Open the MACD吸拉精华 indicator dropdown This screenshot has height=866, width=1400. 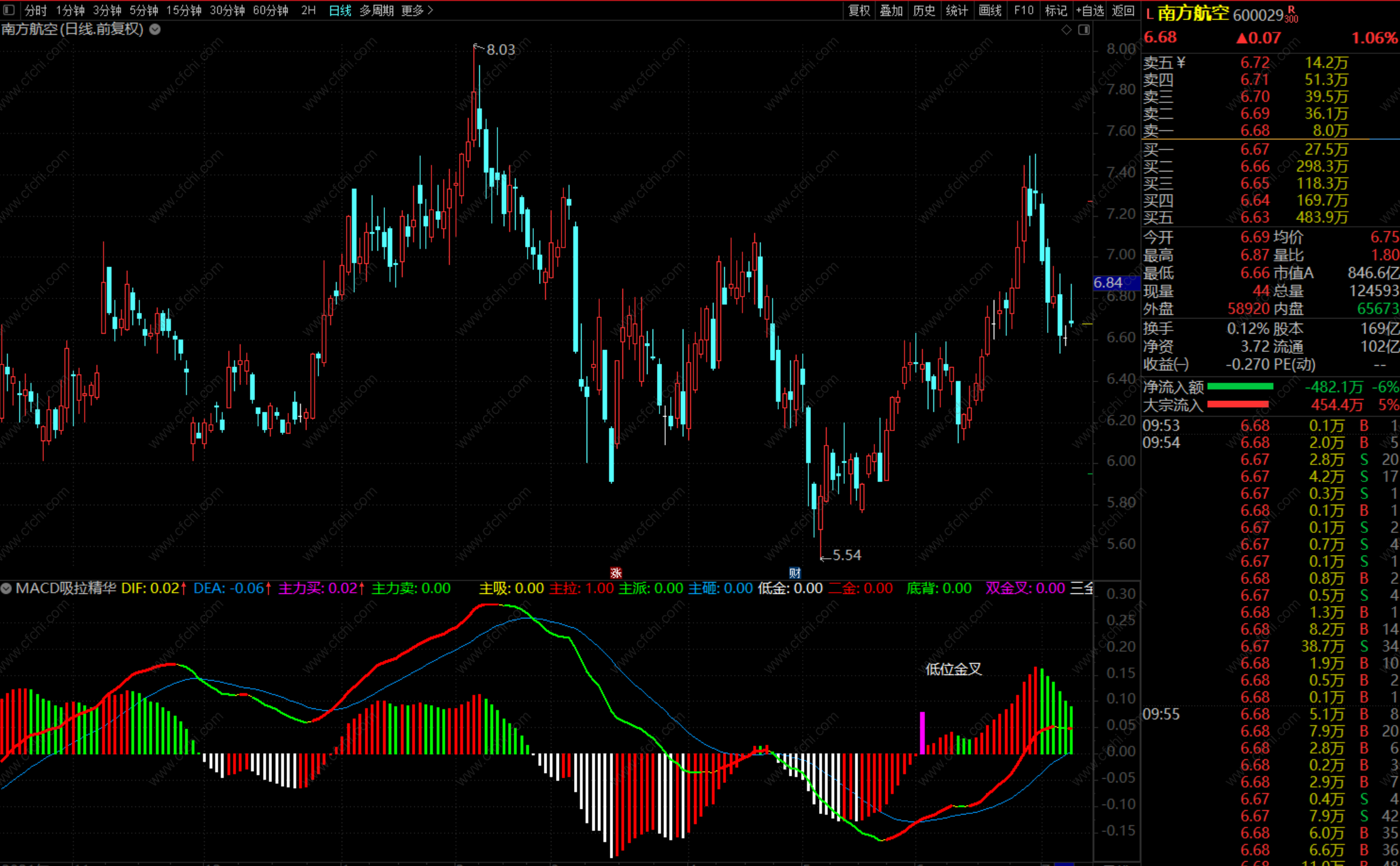(x=6, y=589)
